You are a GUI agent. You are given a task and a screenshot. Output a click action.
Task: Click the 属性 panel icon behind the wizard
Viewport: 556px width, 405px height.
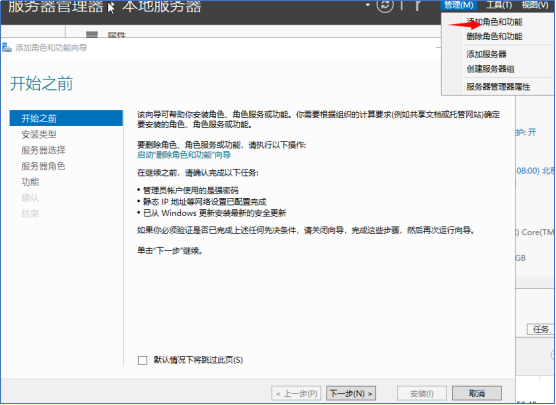[x=92, y=34]
